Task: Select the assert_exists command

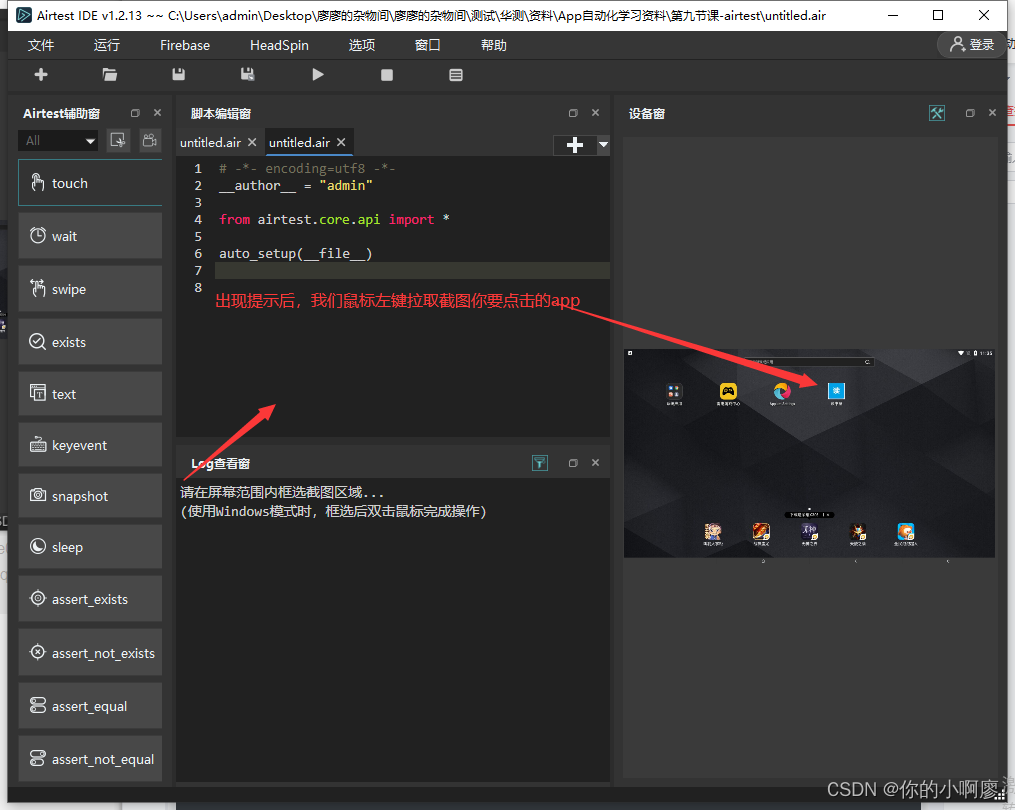Action: (x=90, y=599)
